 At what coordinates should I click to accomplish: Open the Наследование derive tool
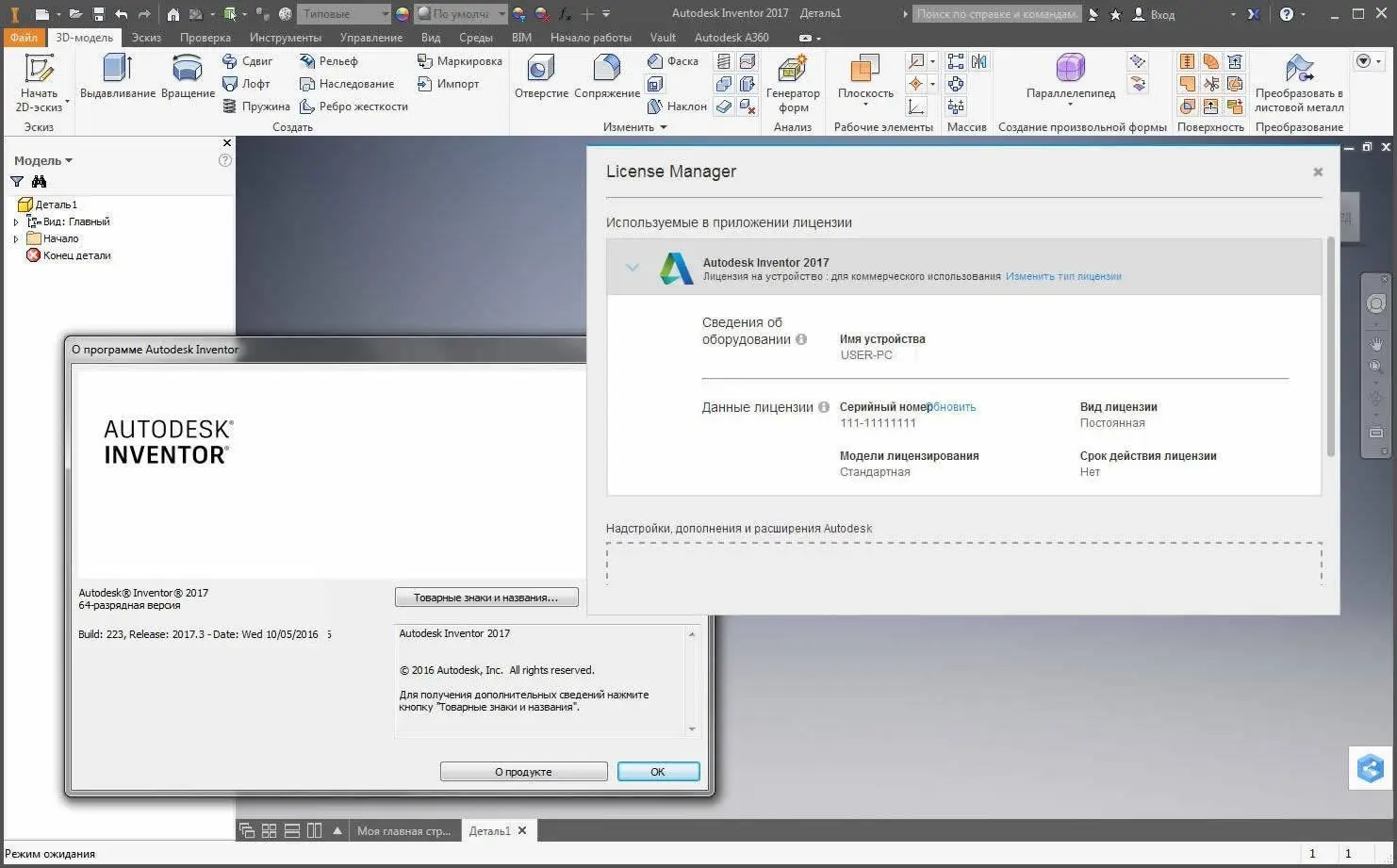tap(347, 84)
